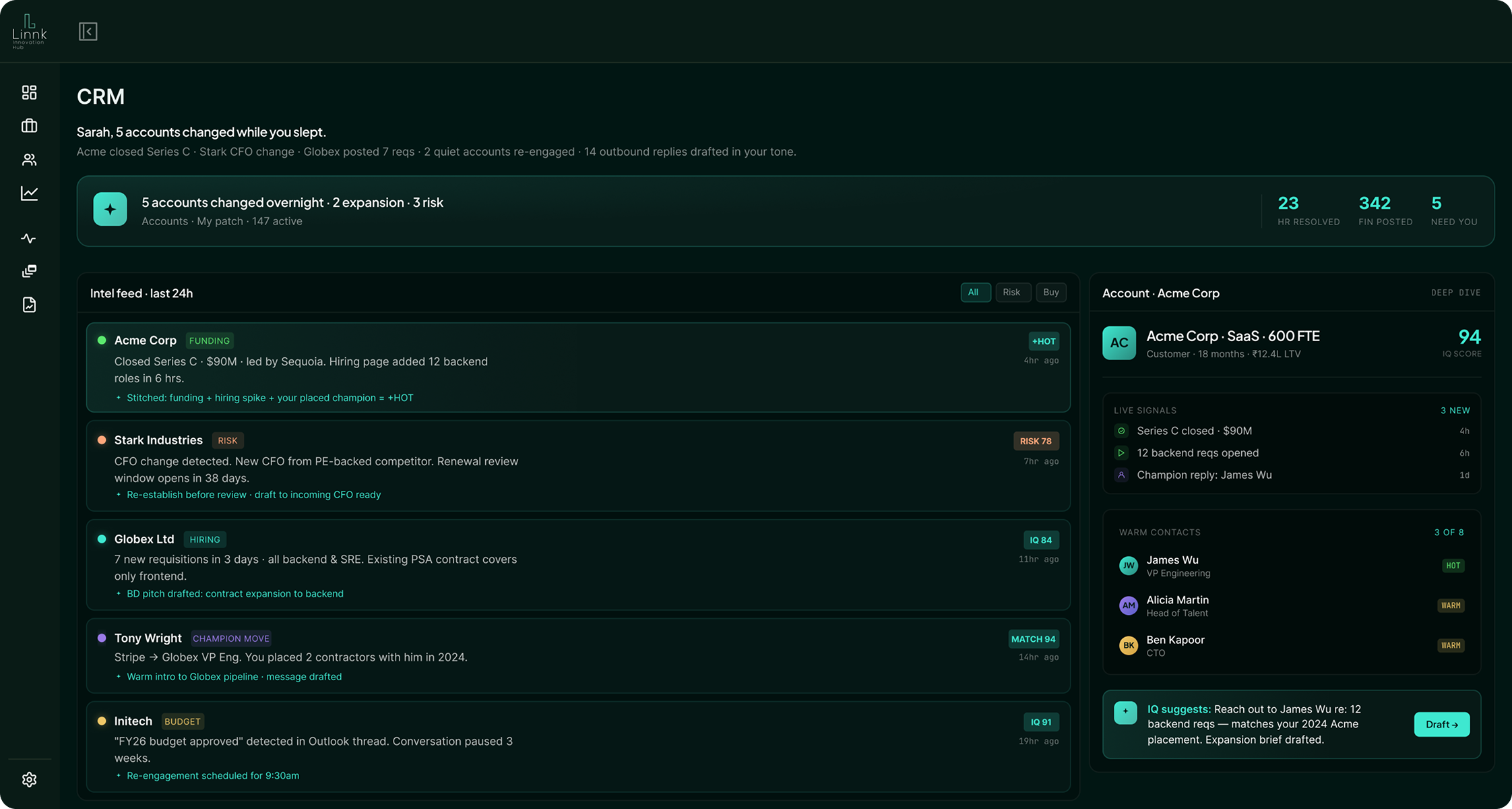Click the Series C closed signal check icon

1121,431
